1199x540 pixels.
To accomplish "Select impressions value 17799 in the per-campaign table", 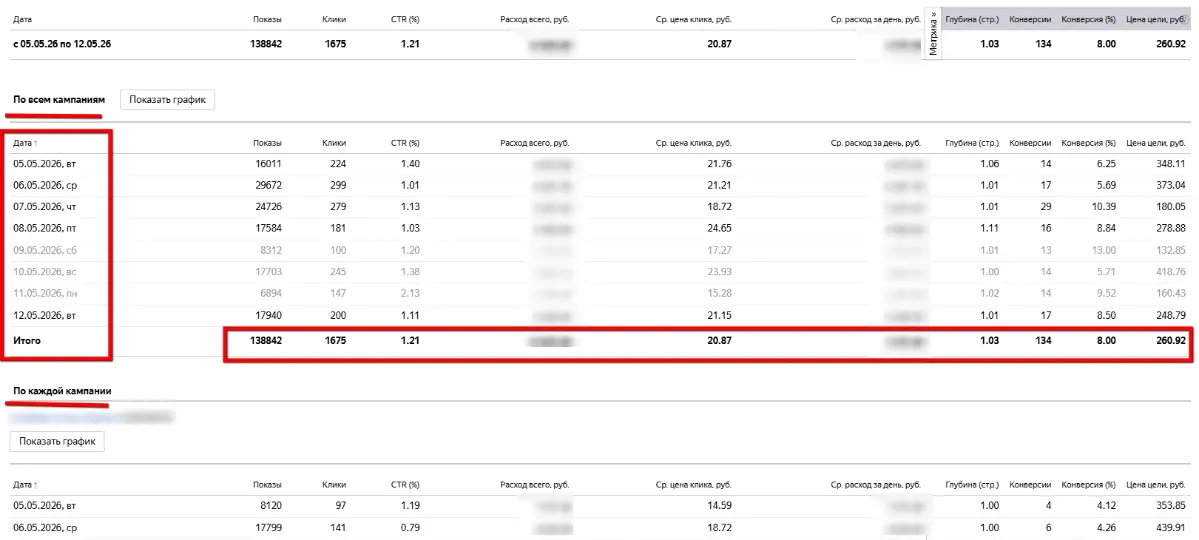I will click(268, 528).
